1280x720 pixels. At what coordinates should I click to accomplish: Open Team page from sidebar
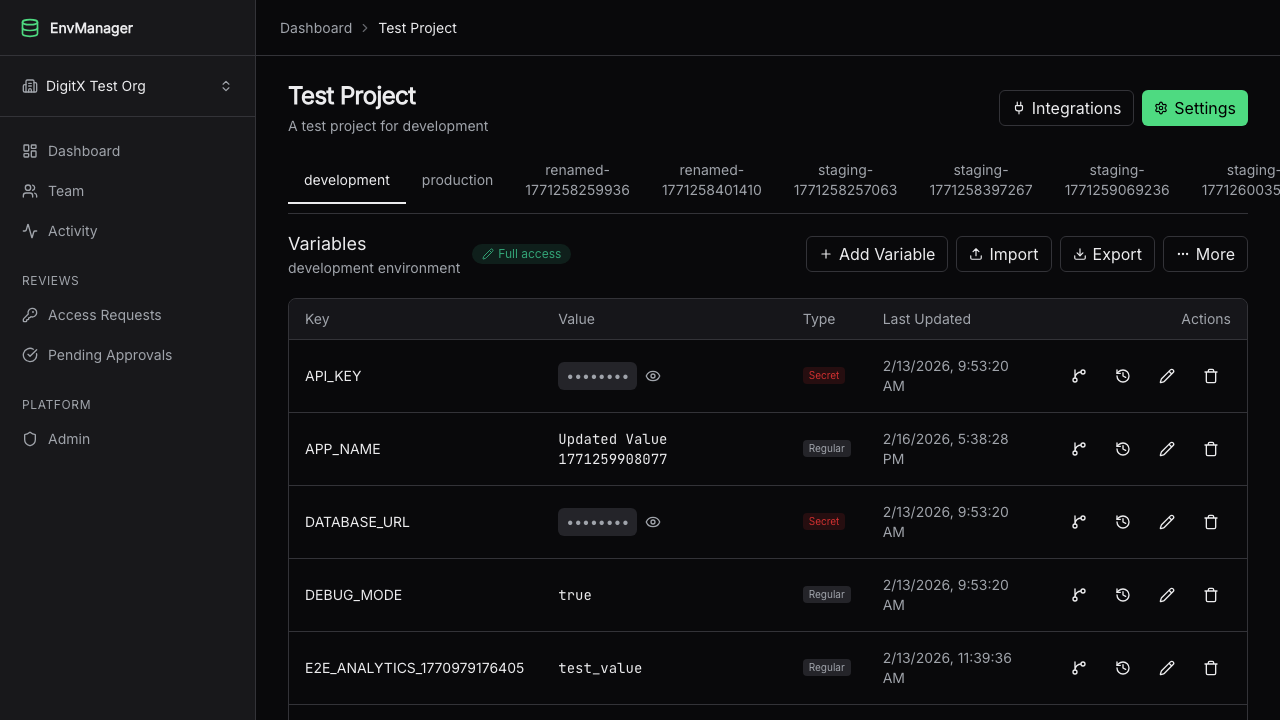(66, 191)
